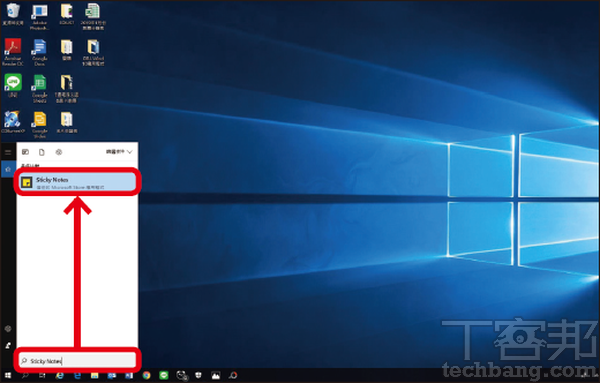The width and height of the screenshot is (600, 383).
Task: Open Outlook from the taskbar
Action: (x=112, y=375)
